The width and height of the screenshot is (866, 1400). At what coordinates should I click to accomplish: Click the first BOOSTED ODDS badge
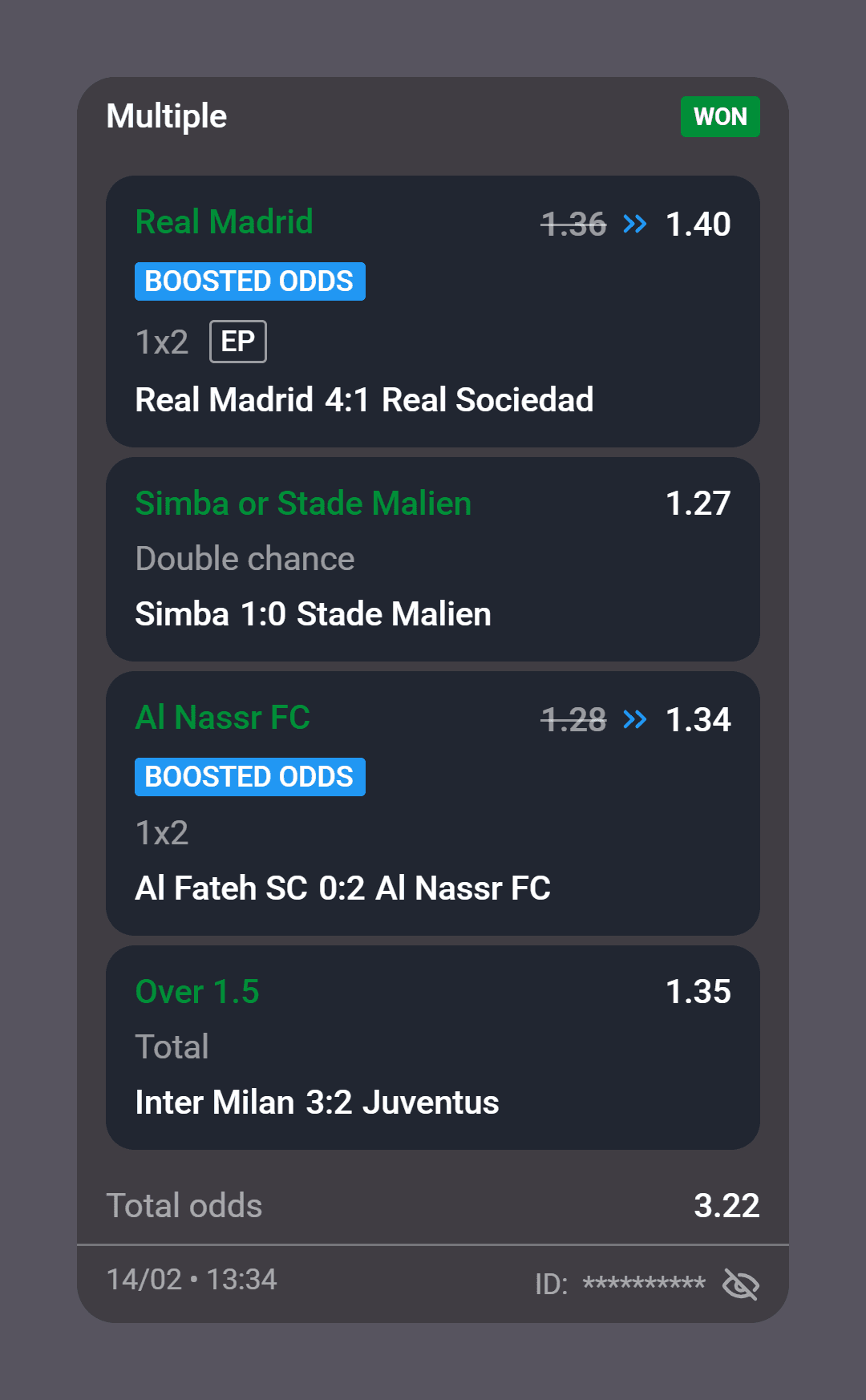pos(249,281)
